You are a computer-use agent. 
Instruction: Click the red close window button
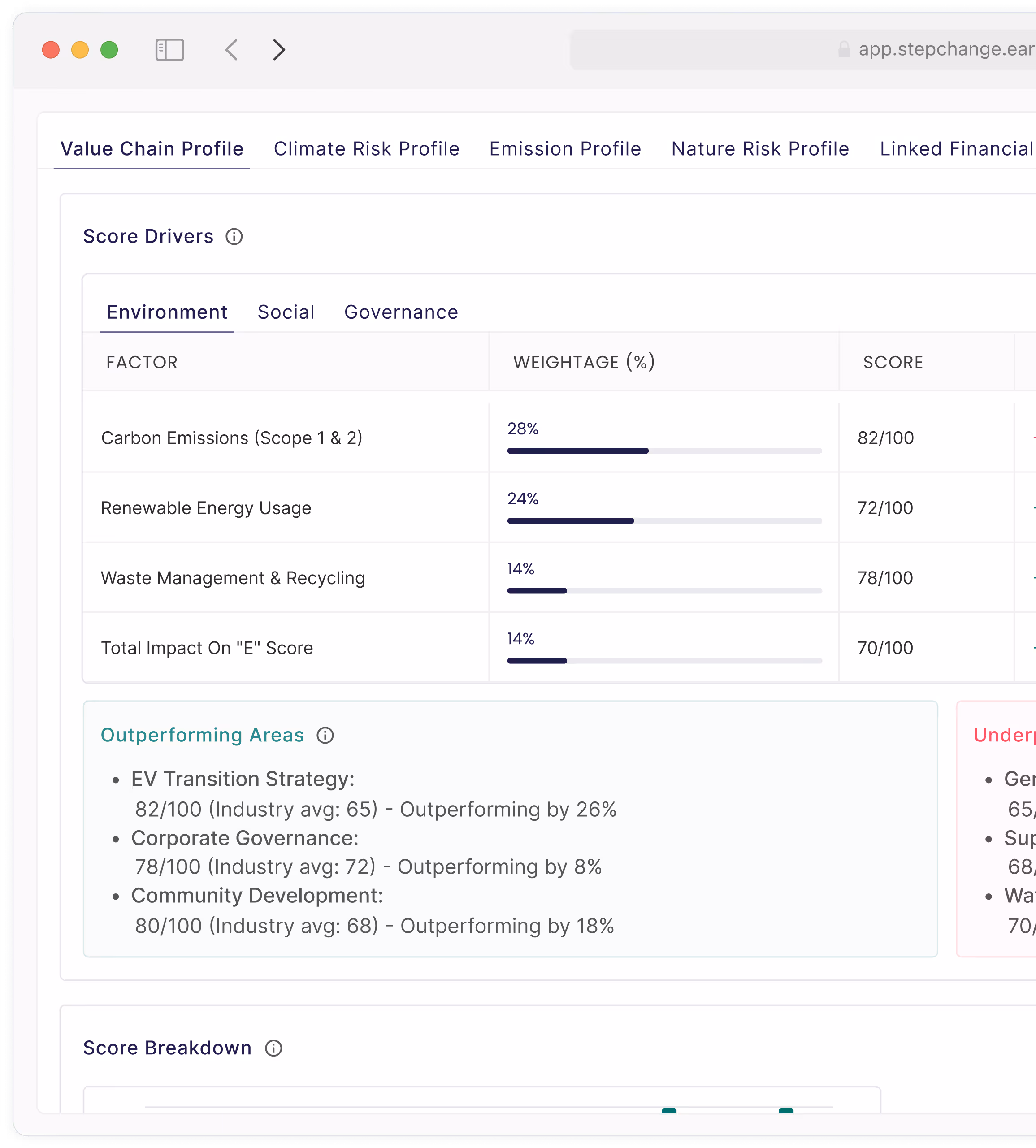pos(51,50)
